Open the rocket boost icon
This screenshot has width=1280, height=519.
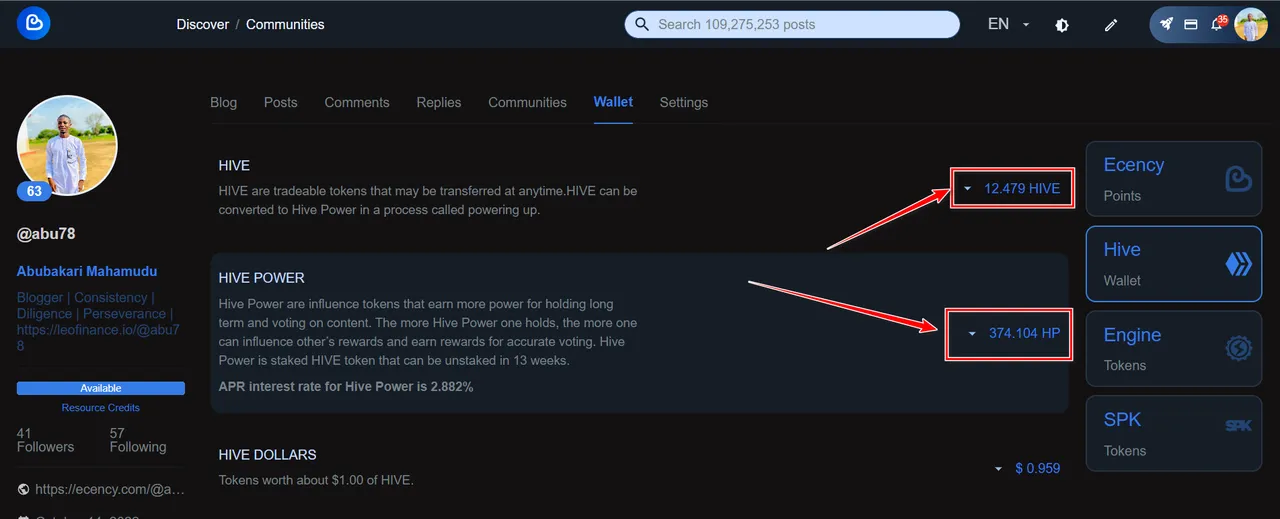coord(1166,24)
